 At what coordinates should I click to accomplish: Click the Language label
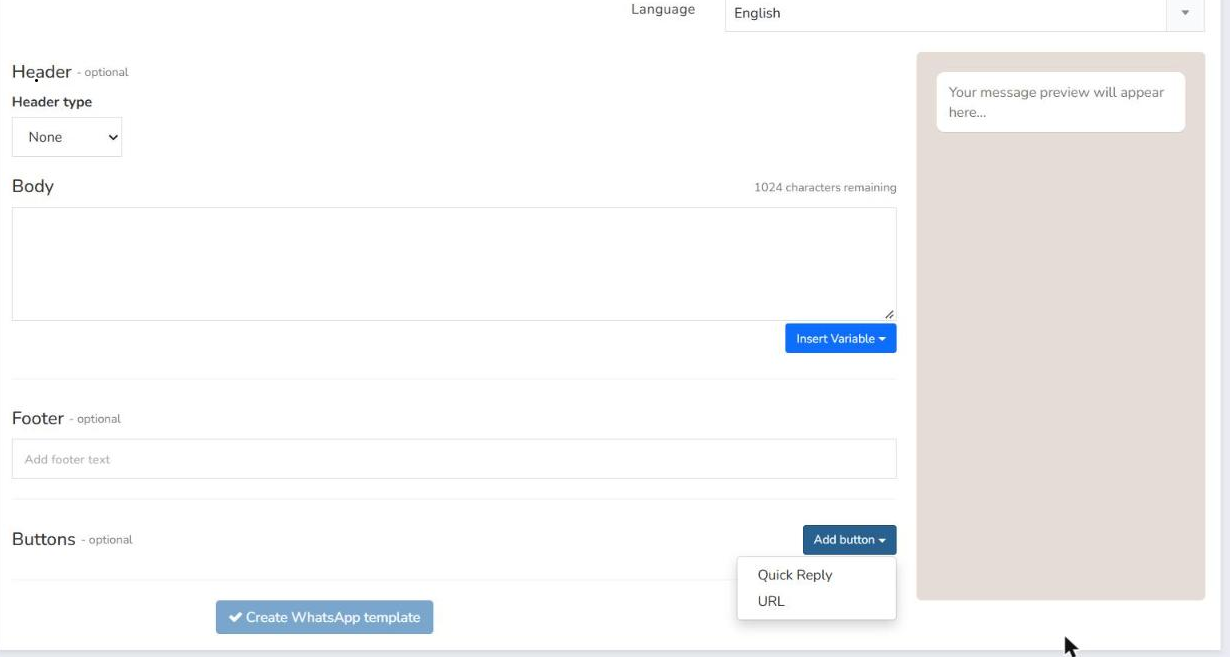[663, 9]
